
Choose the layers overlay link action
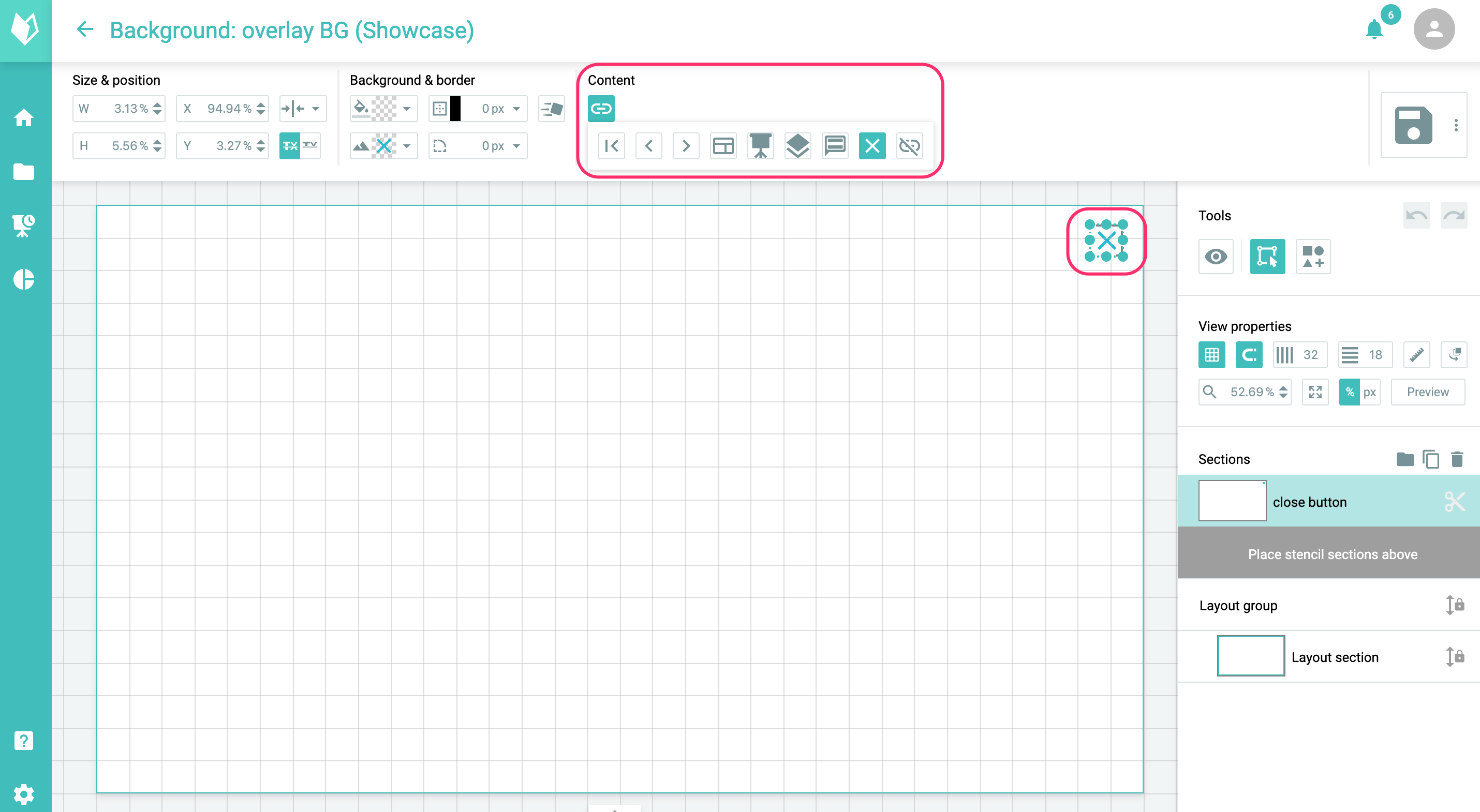click(797, 146)
